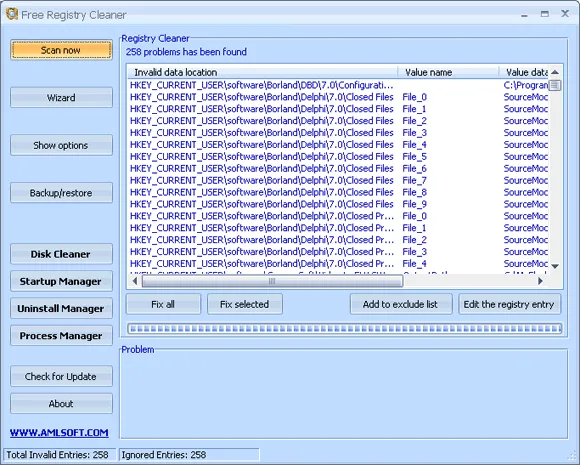
Task: Click the vertical scrollbar thumb grip
Action: tap(555, 85)
